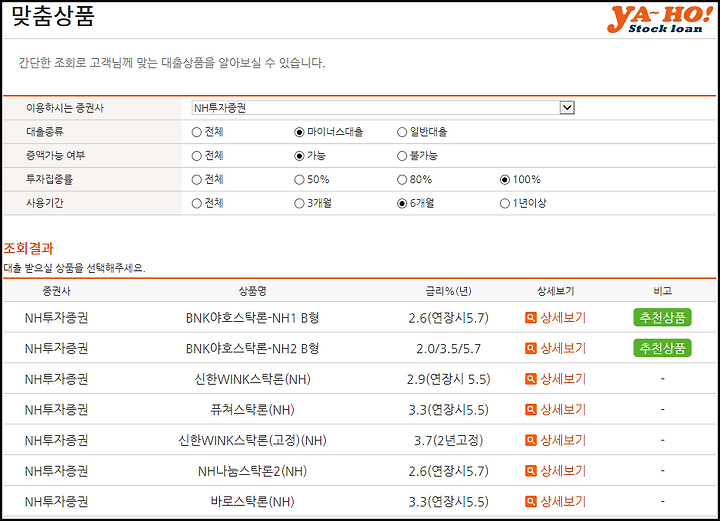Click the 맞춤상품 page title
720x521 pixels.
tap(53, 16)
